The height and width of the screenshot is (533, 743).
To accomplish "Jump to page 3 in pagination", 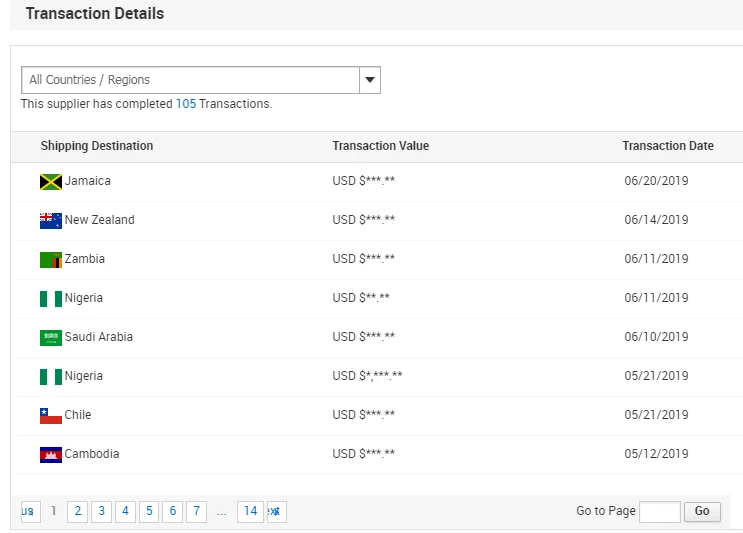I will pyautogui.click(x=101, y=511).
